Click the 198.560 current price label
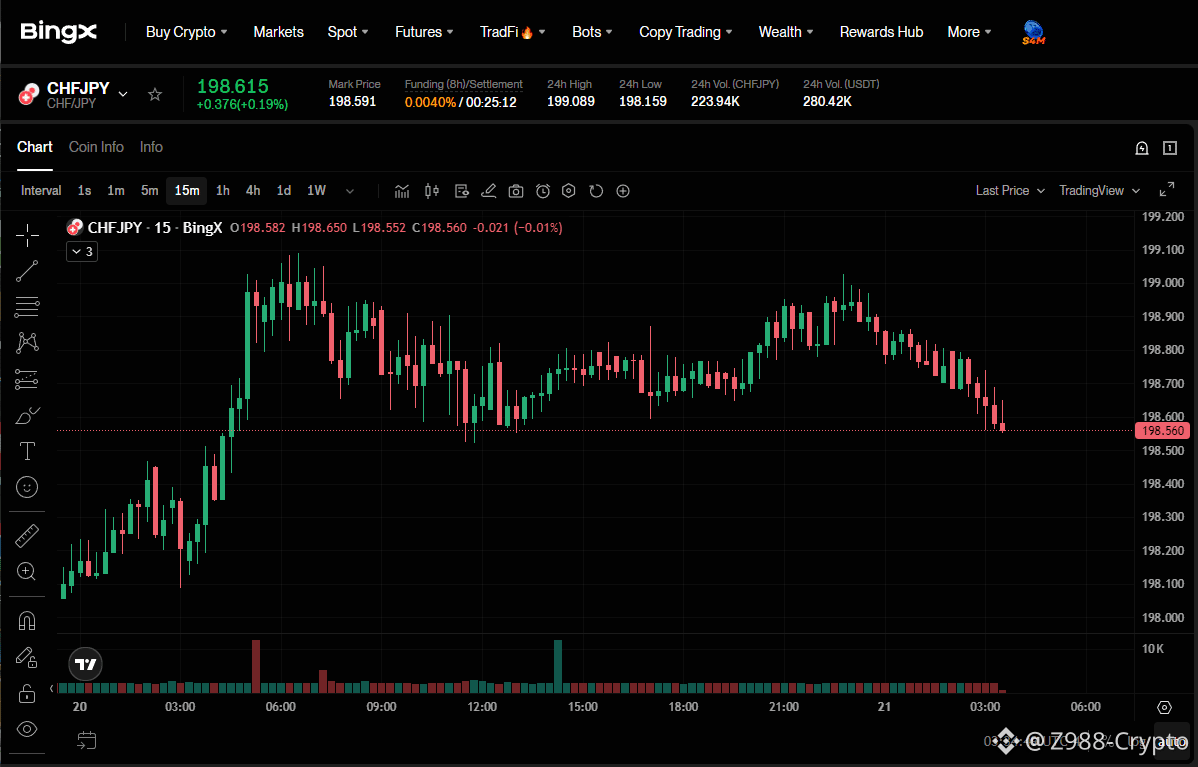 click(1163, 431)
